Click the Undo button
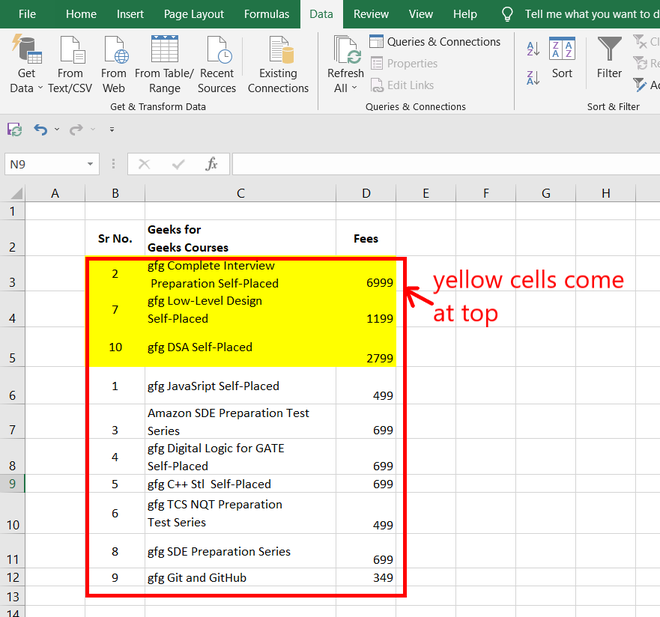 [x=40, y=130]
